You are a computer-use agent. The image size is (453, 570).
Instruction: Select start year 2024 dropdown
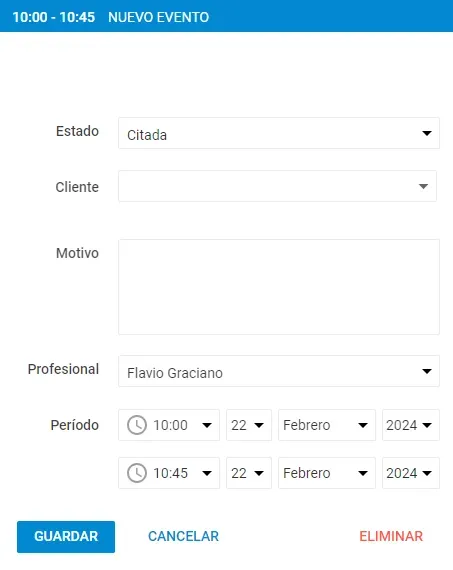[411, 425]
